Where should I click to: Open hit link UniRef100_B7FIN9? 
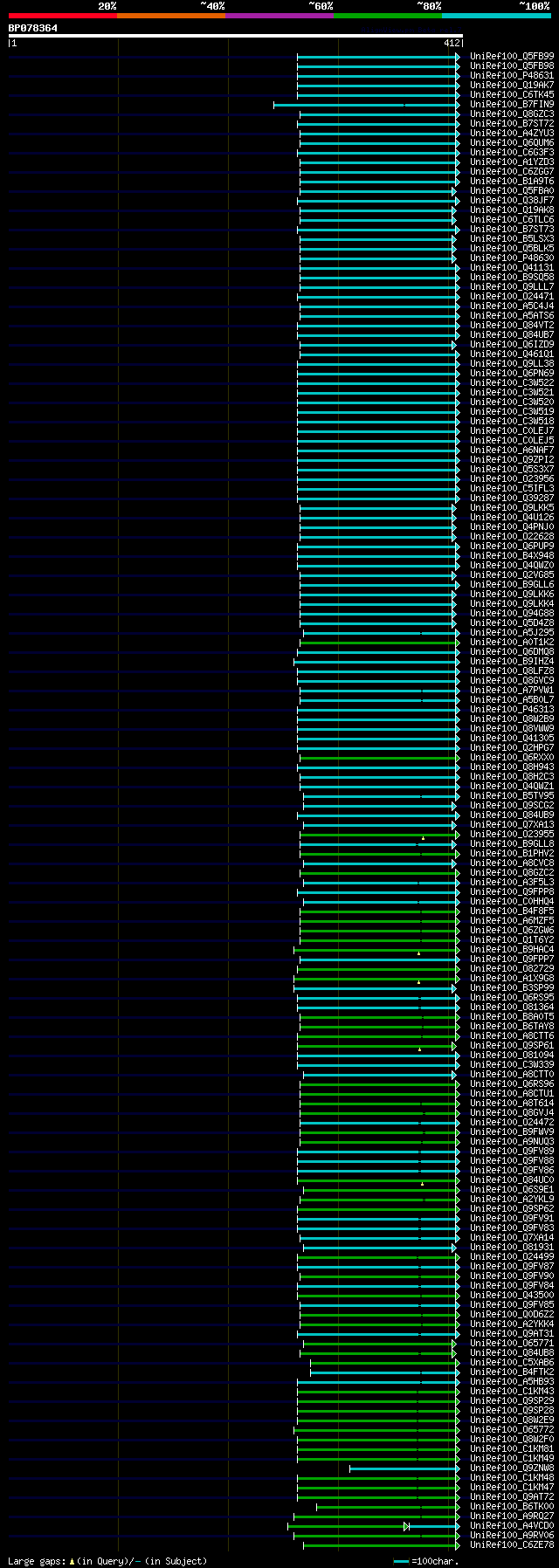[x=512, y=104]
